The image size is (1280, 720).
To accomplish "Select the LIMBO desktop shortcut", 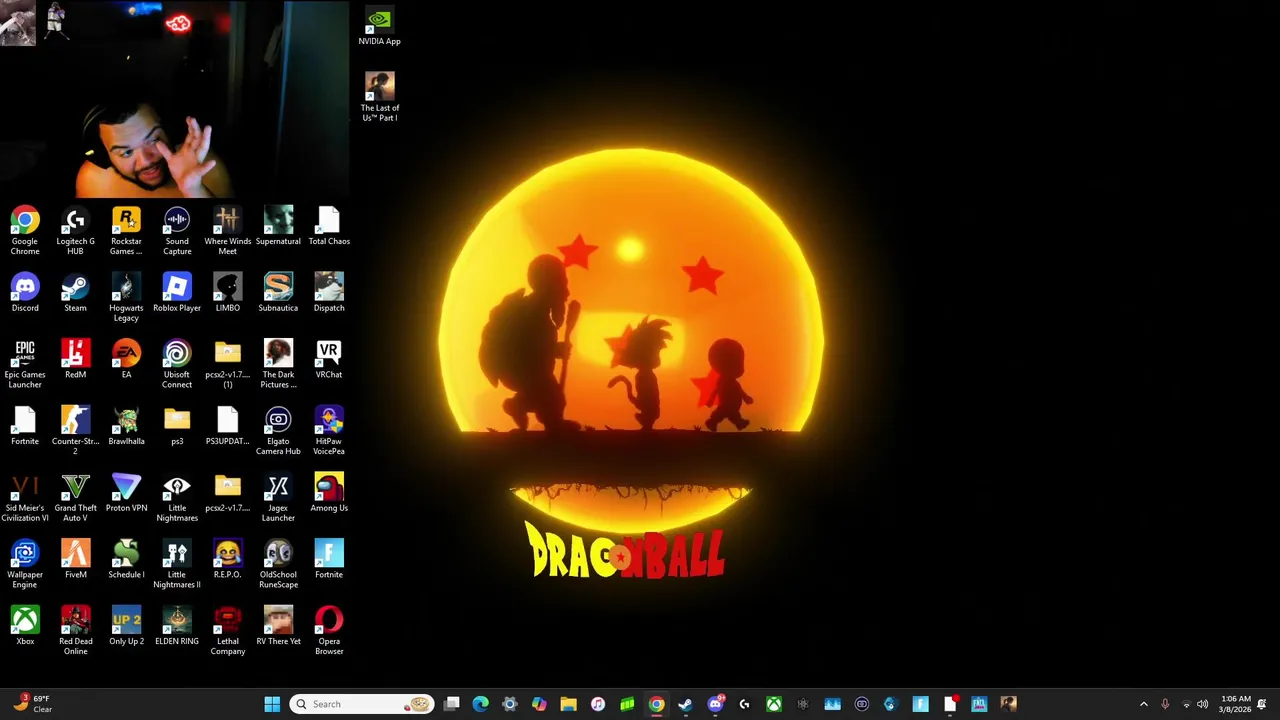I will point(227,292).
